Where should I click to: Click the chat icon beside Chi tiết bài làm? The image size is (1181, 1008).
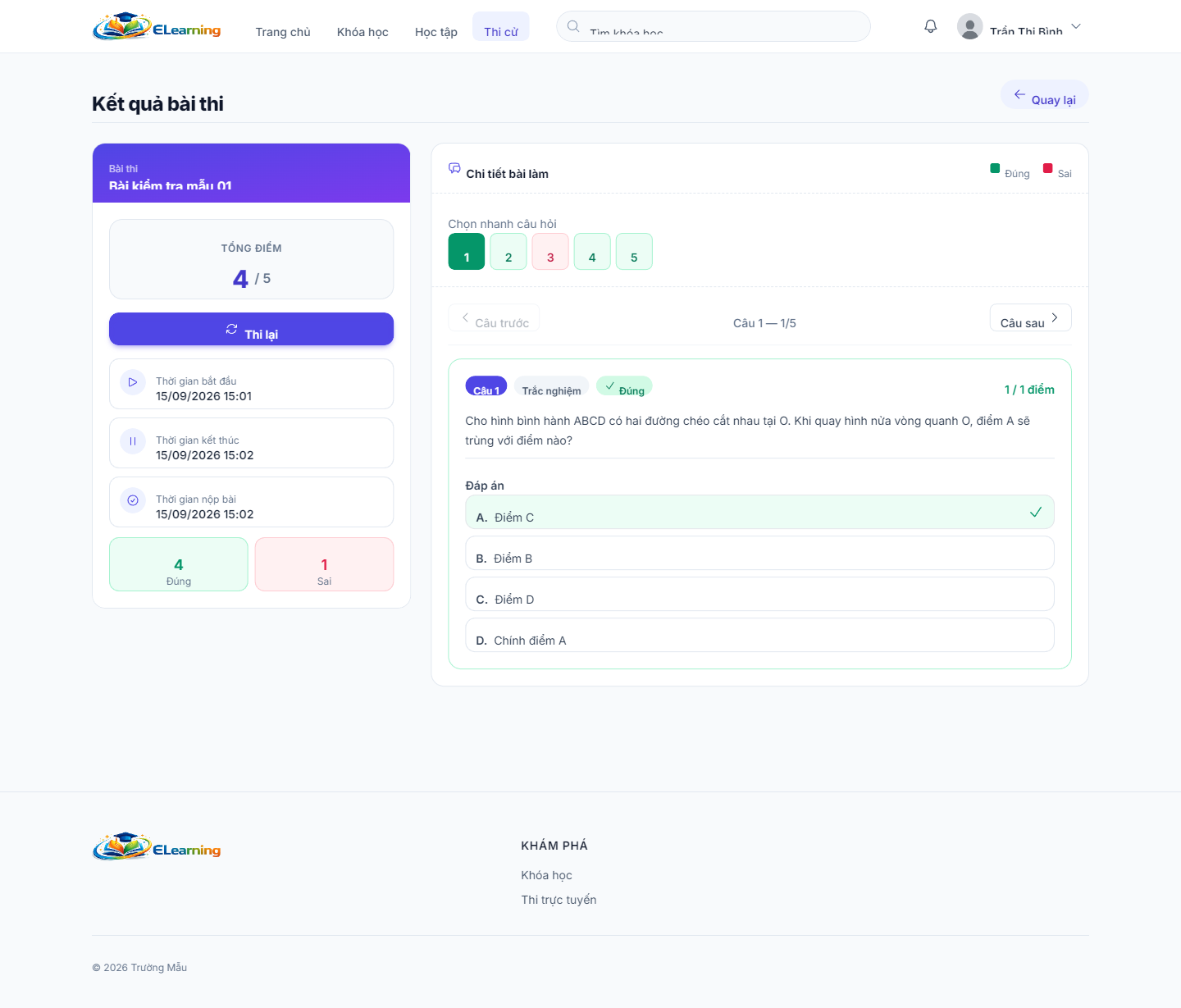454,168
